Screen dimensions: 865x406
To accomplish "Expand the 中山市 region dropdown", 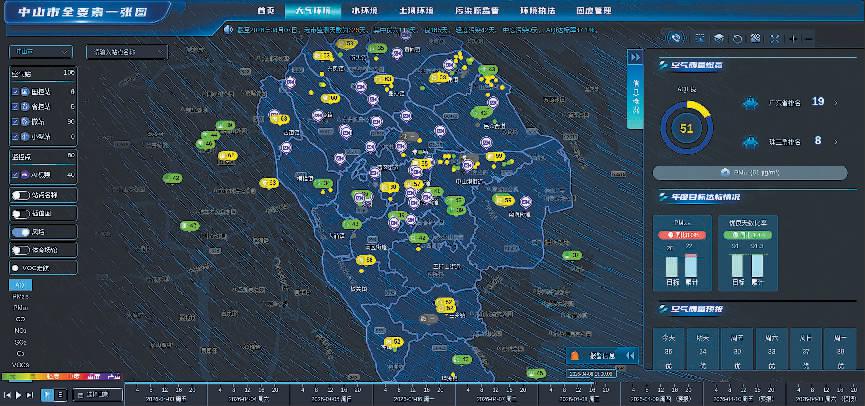I will (40, 50).
